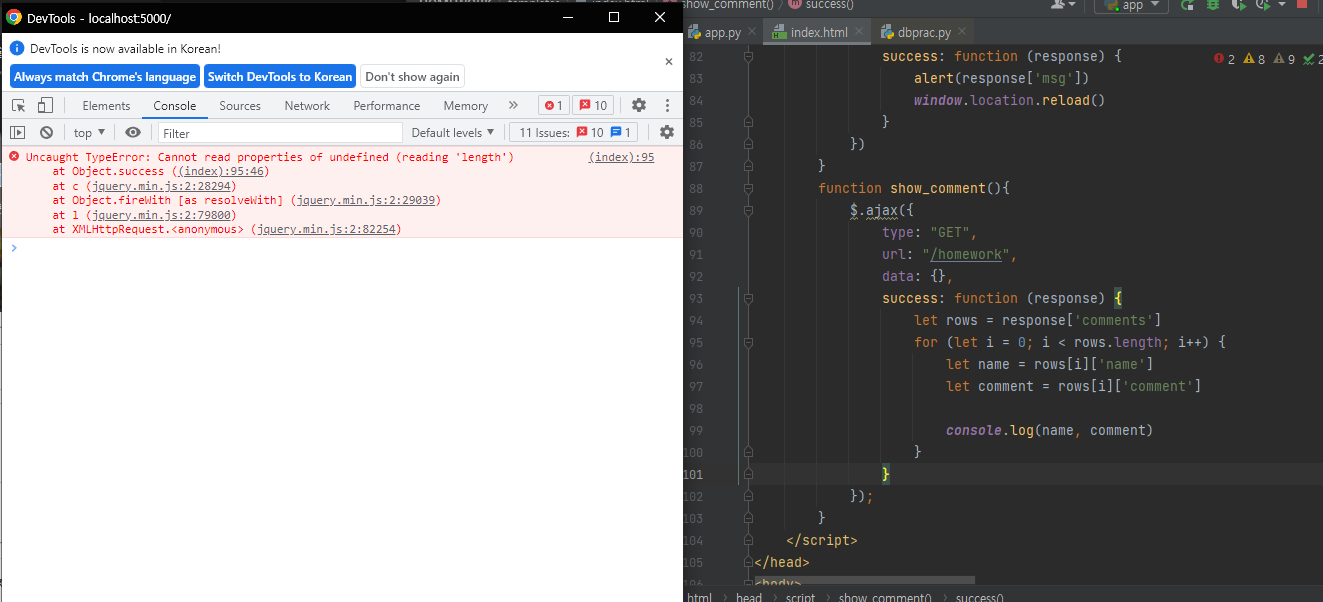Screen dimensions: 1323x602
Task: Click Switch DevTools to Korean button
Action: point(280,77)
